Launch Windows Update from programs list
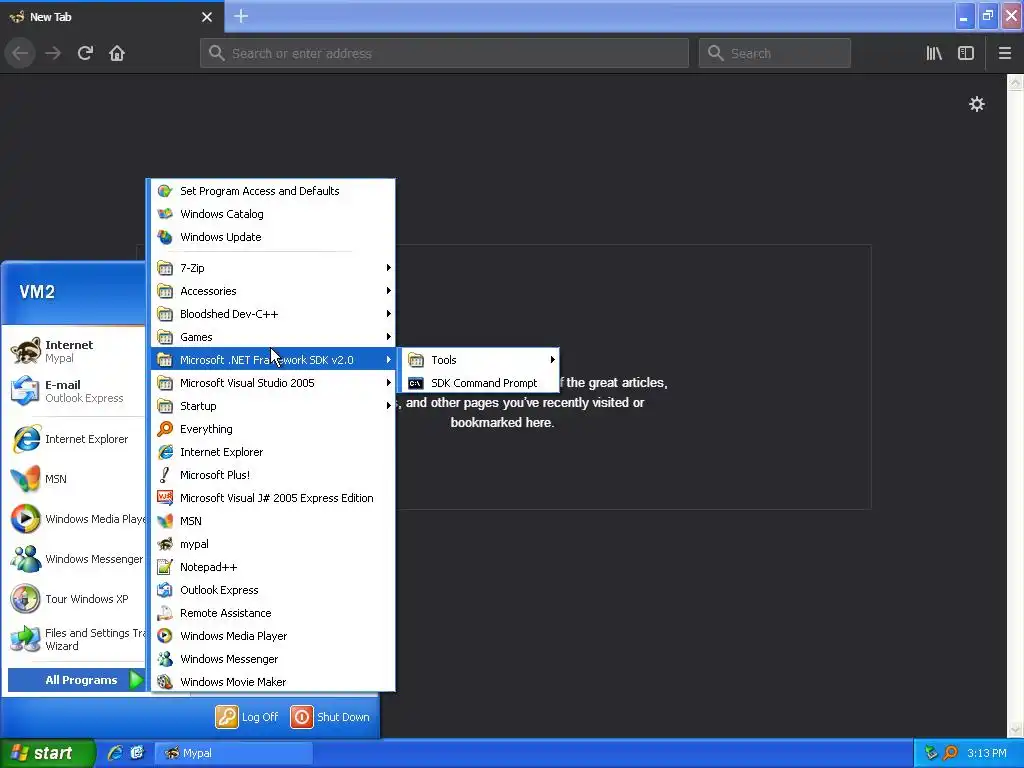The image size is (1024, 768). point(273,236)
